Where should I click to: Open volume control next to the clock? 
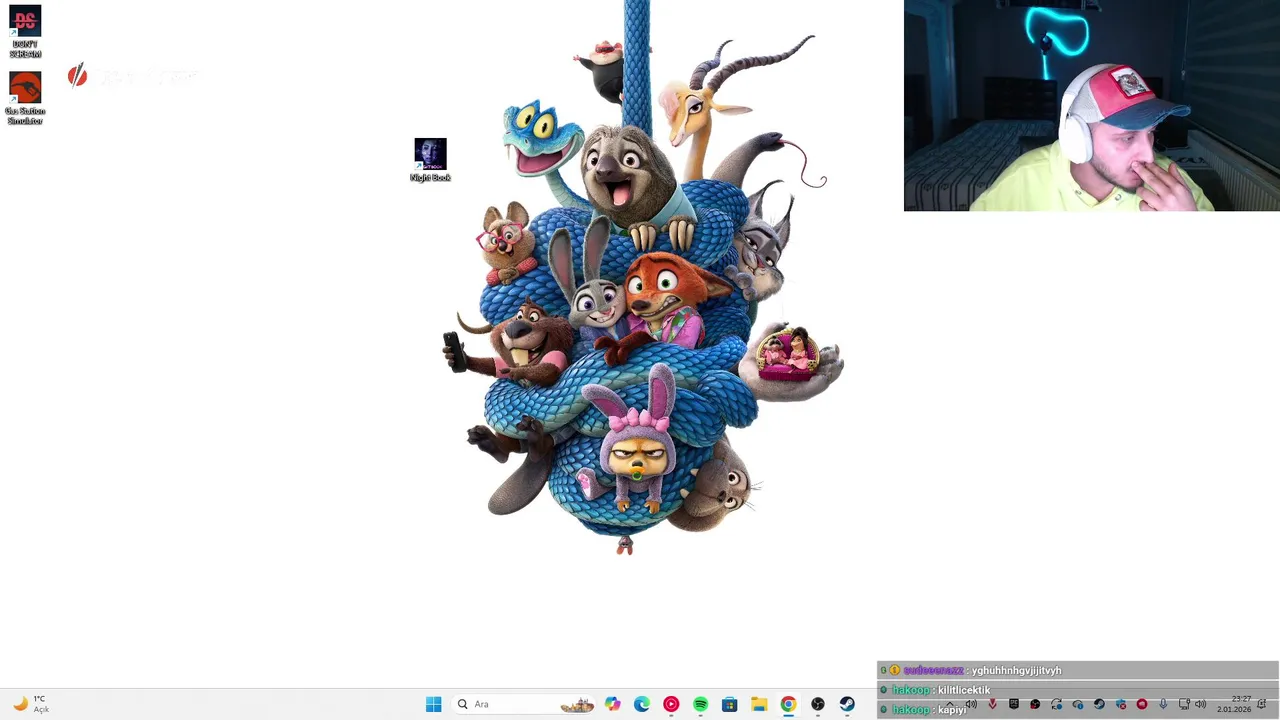[1200, 704]
